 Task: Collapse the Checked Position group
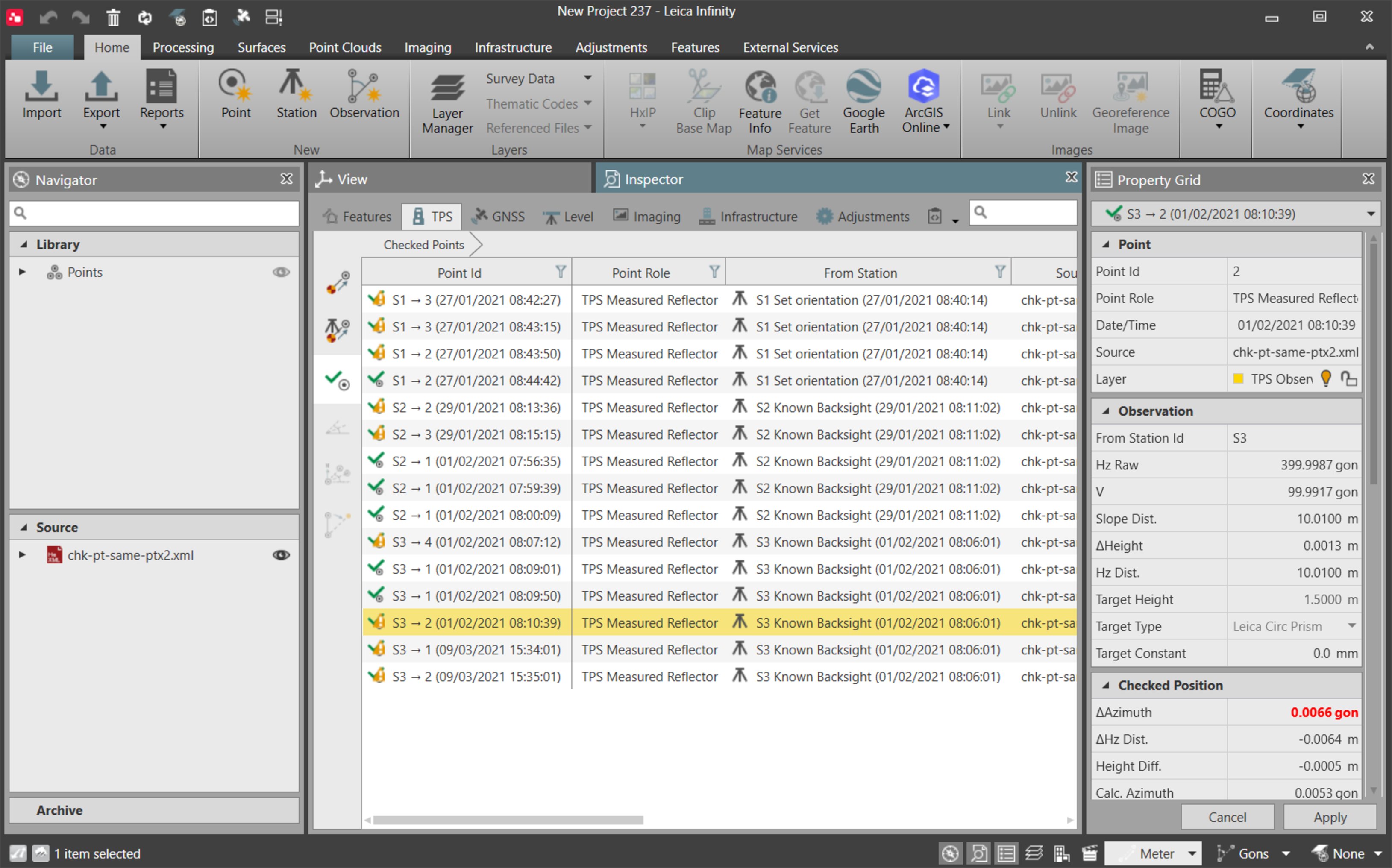1106,686
